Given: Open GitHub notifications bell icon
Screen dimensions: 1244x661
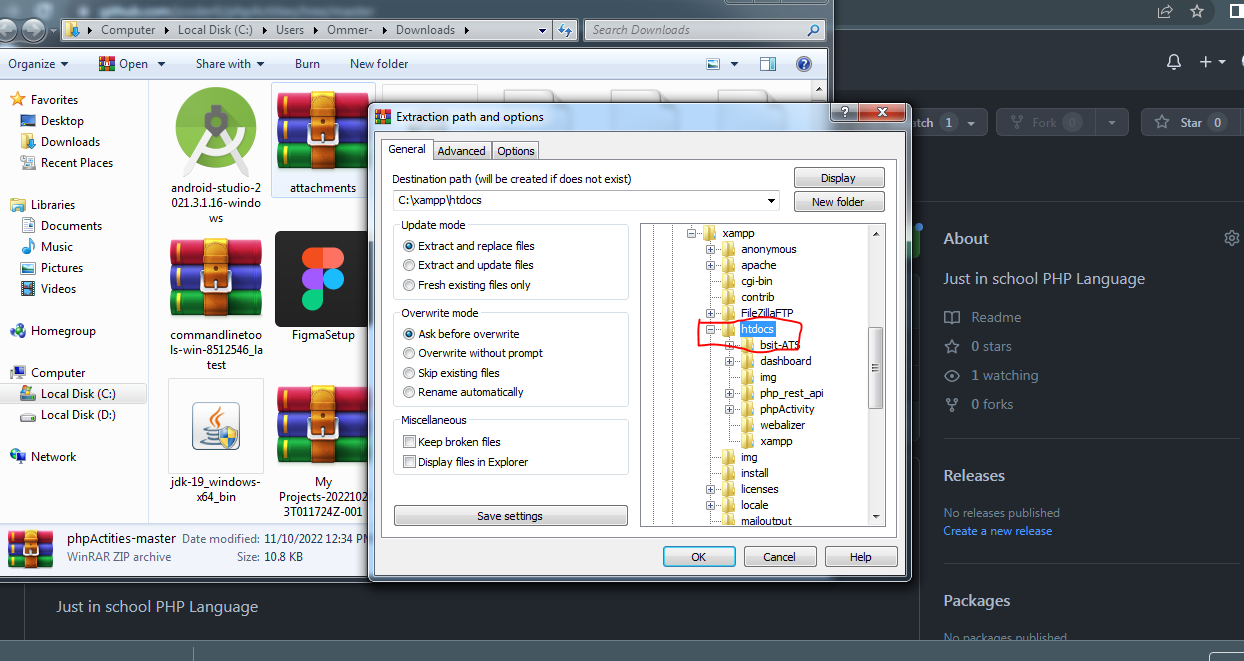Looking at the screenshot, I should click(x=1174, y=62).
